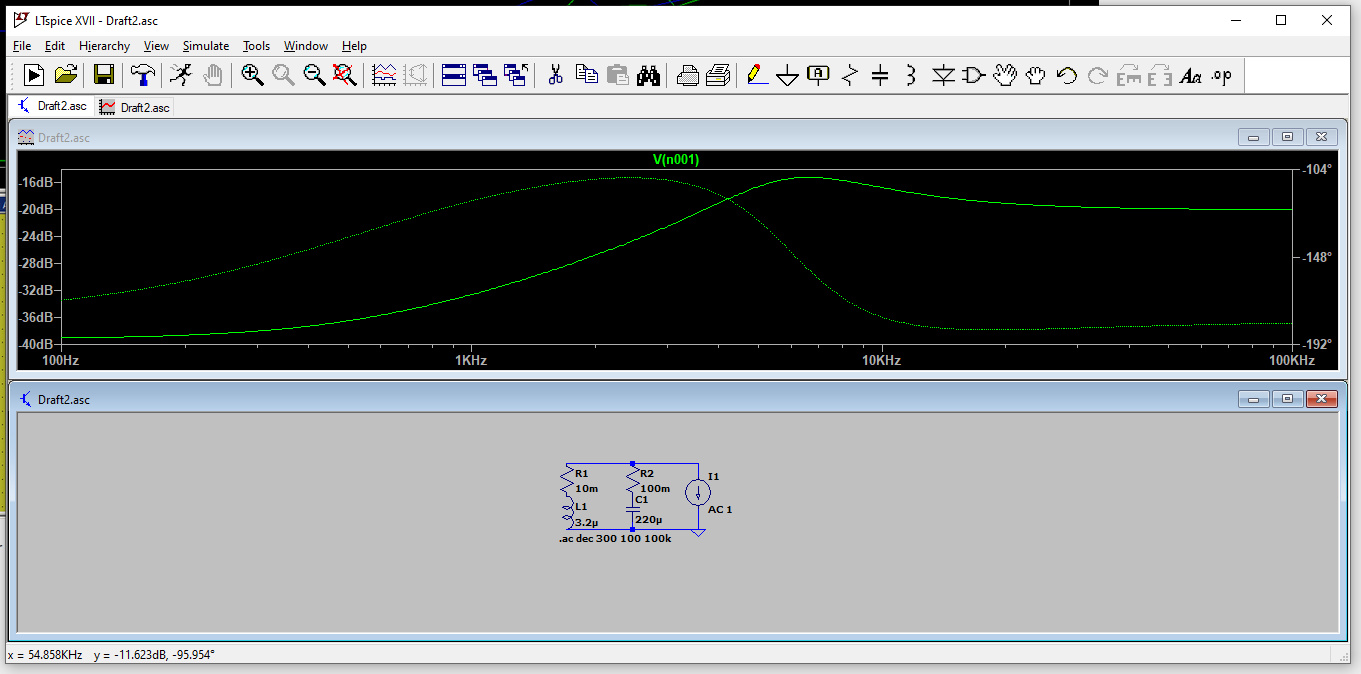The image size is (1361, 674).
Task: Select the Inductor component tool
Action: click(911, 75)
